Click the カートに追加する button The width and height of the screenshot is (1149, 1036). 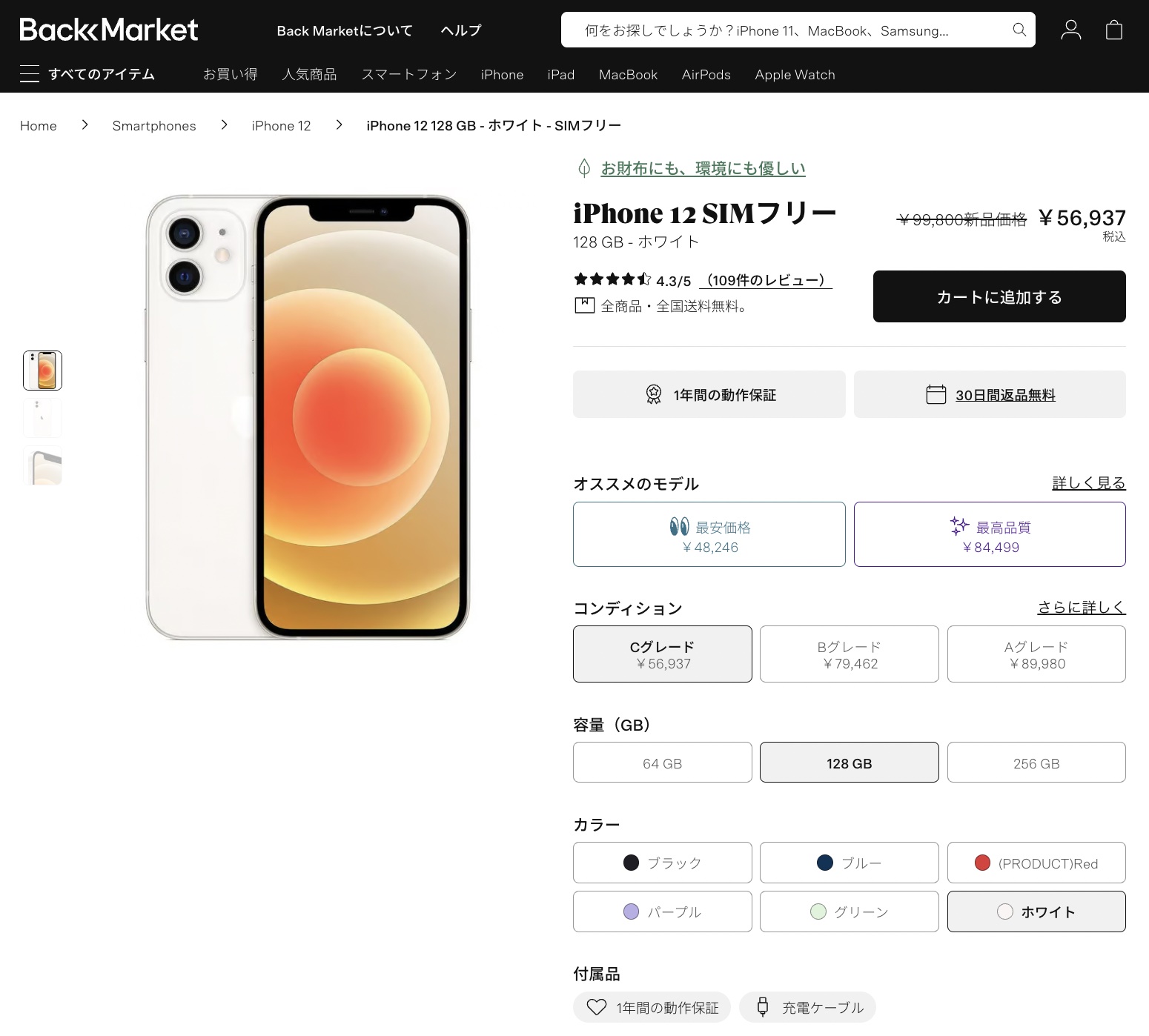[999, 296]
